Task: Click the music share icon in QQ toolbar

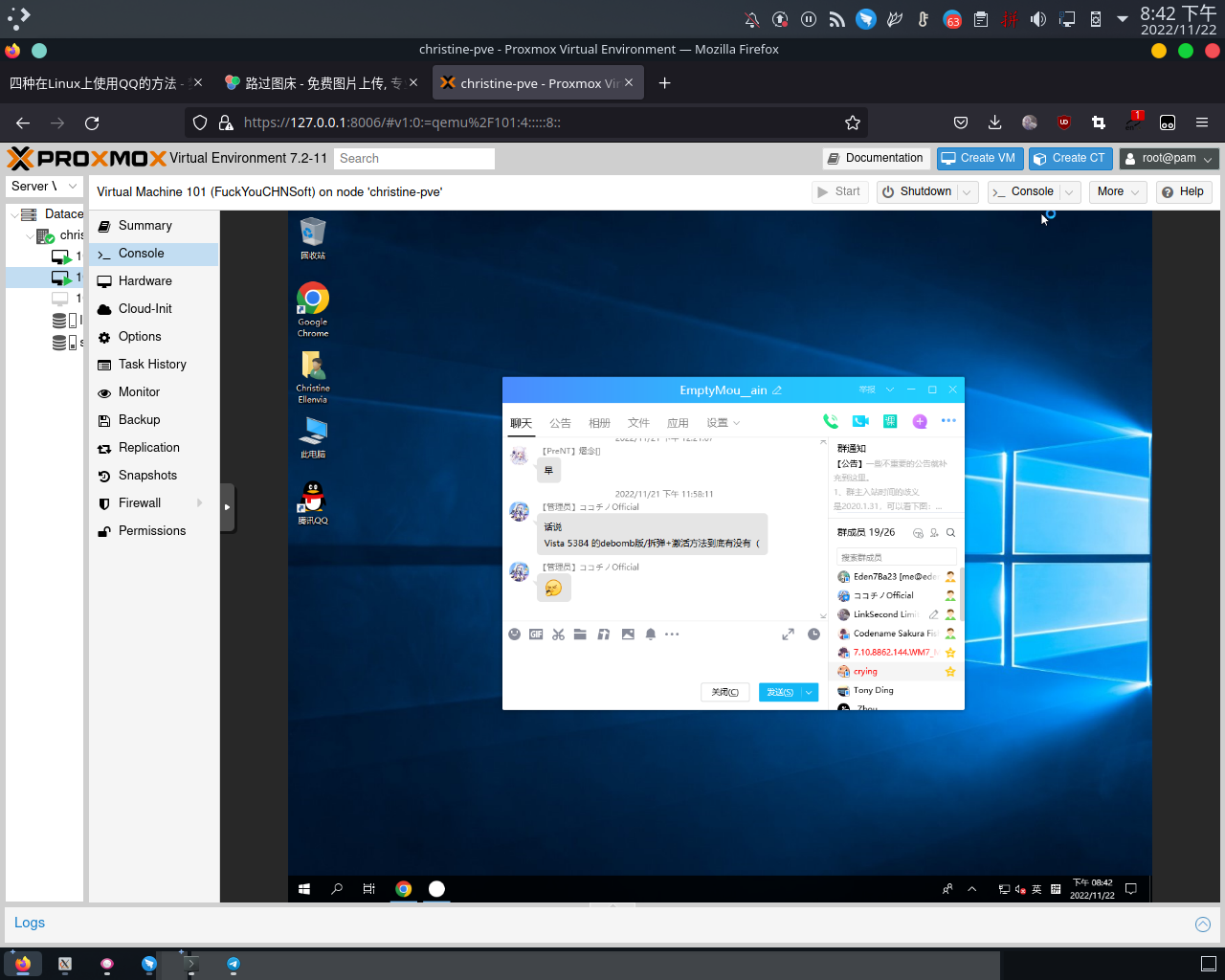Action: pos(604,635)
